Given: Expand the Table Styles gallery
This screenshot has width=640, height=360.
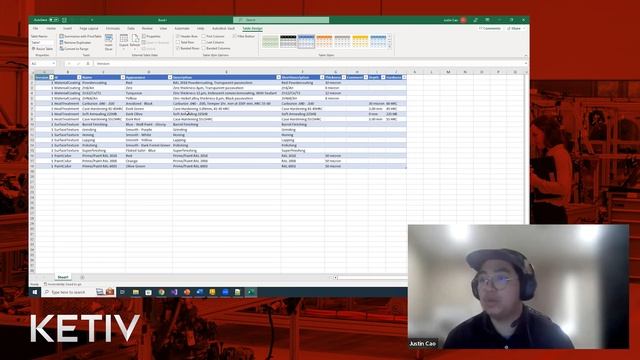Looking at the screenshot, I should click(389, 47).
